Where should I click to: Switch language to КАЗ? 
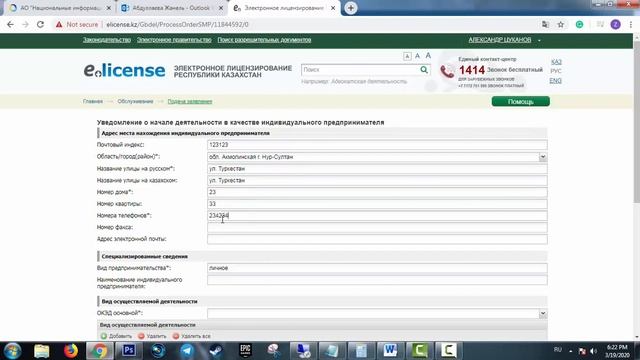[556, 62]
